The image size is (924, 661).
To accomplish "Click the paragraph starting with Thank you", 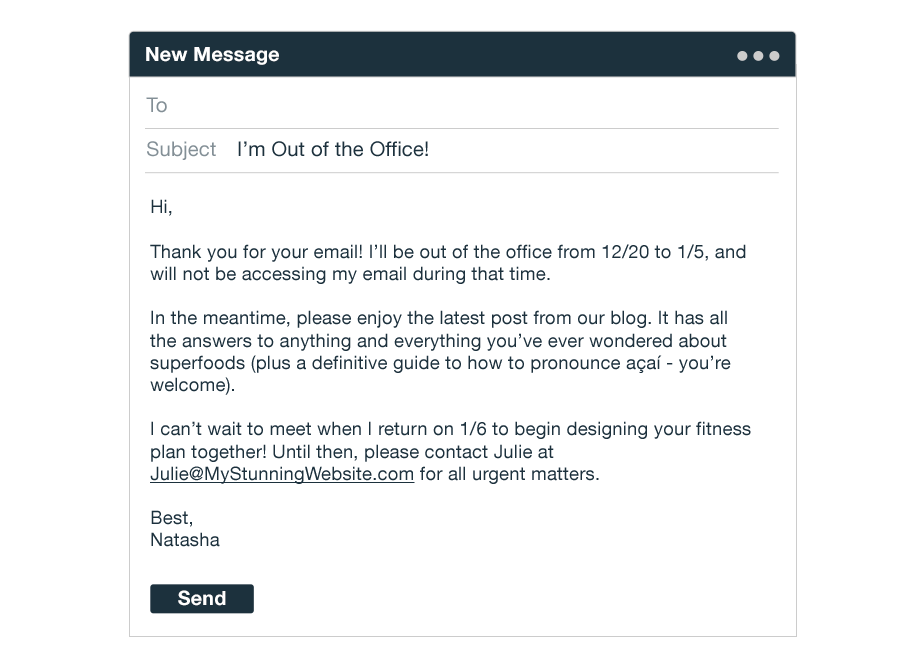I will [x=448, y=263].
